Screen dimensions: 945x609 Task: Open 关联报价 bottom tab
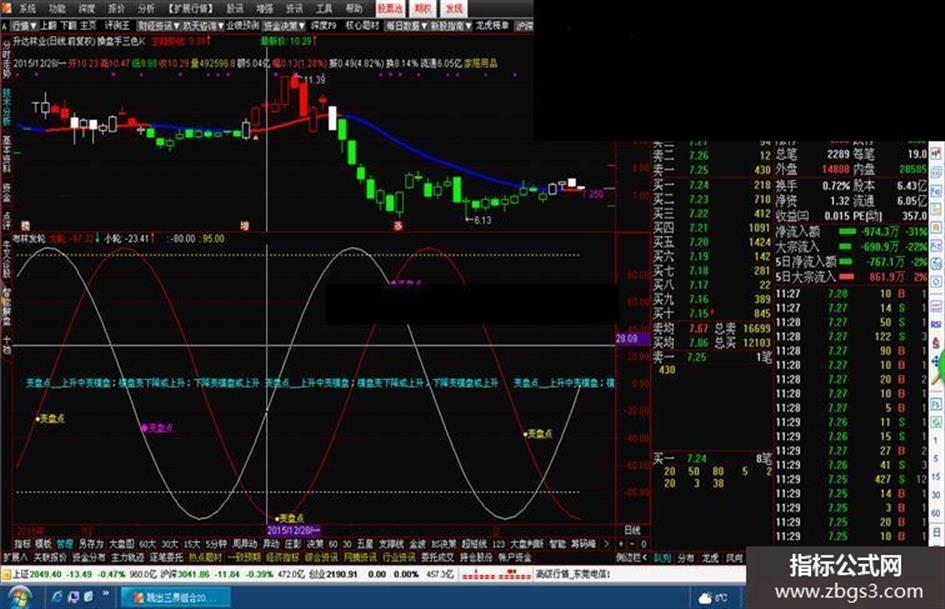[x=50, y=558]
